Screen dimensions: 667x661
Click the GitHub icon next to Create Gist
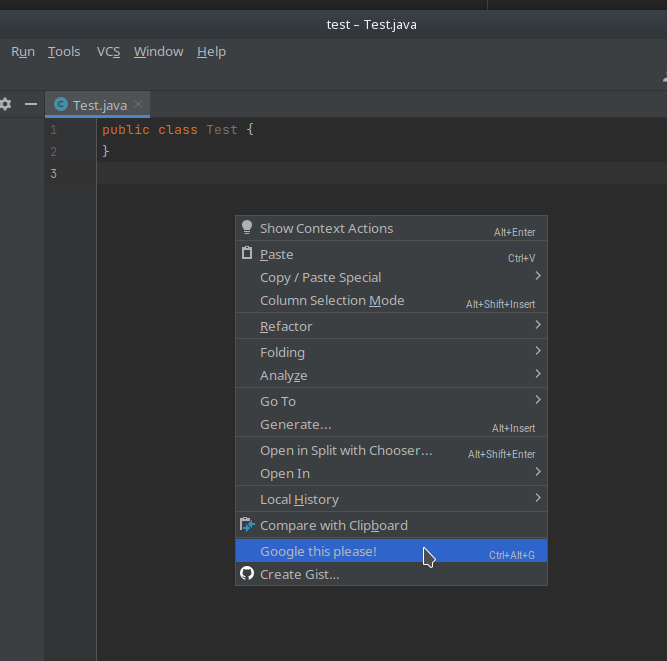pos(247,573)
